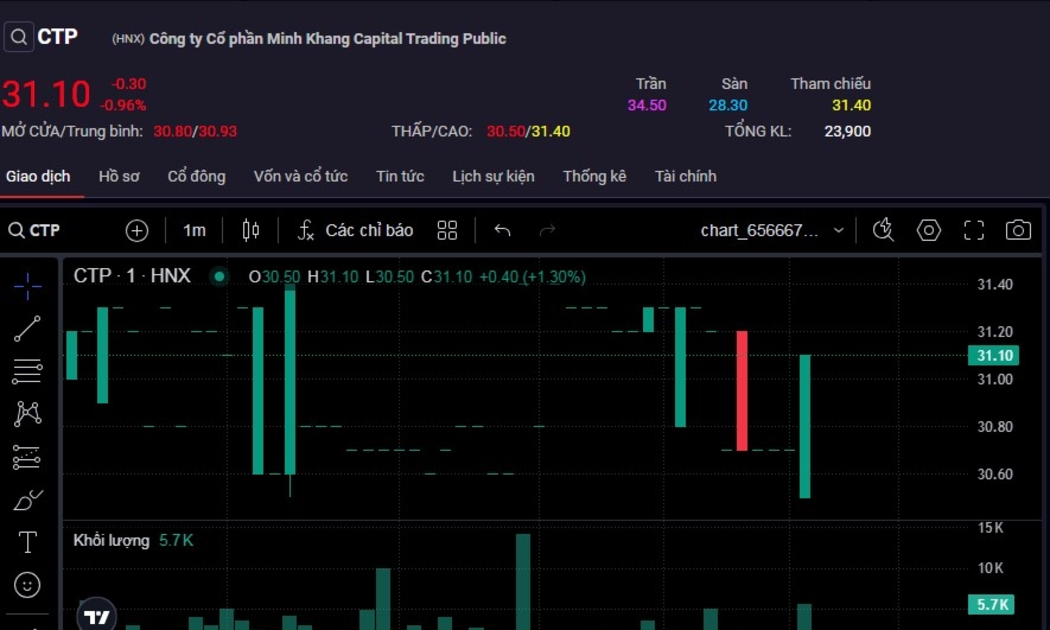Select the Text annotation tool
The image size is (1050, 630).
click(28, 542)
